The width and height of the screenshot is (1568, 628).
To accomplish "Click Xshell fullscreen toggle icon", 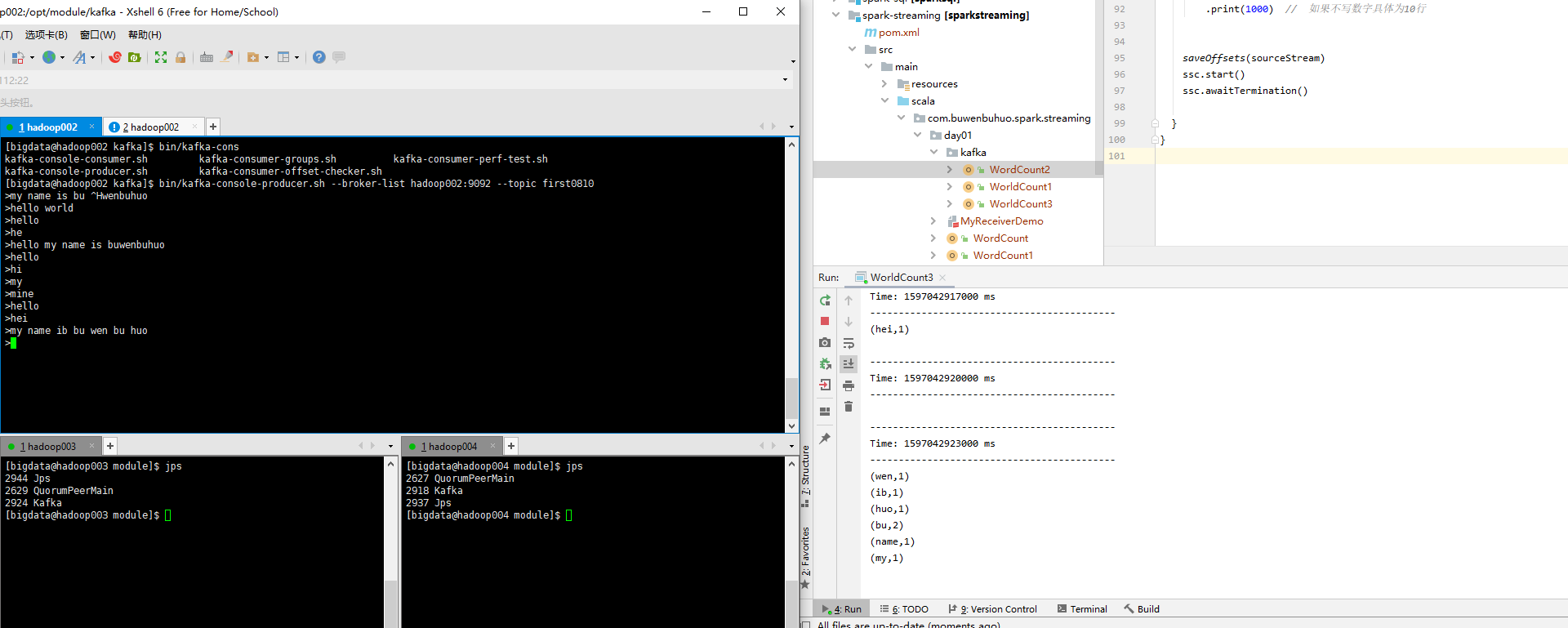I will coord(161,57).
